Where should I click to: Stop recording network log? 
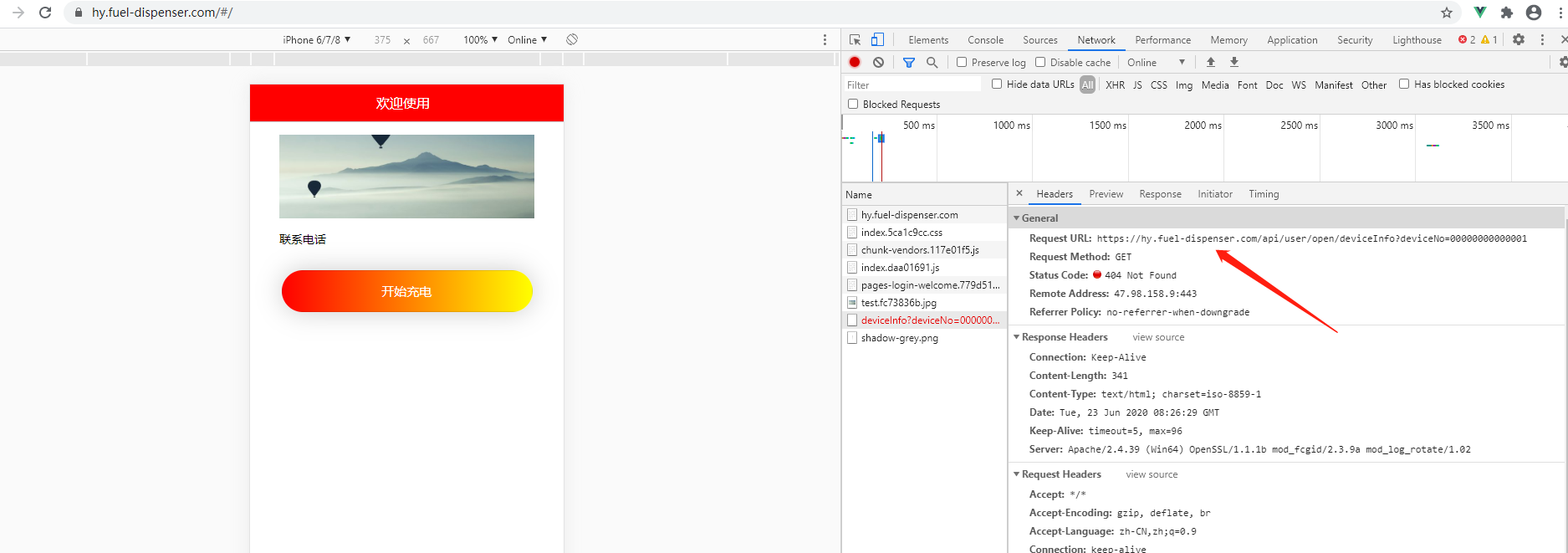coord(855,62)
